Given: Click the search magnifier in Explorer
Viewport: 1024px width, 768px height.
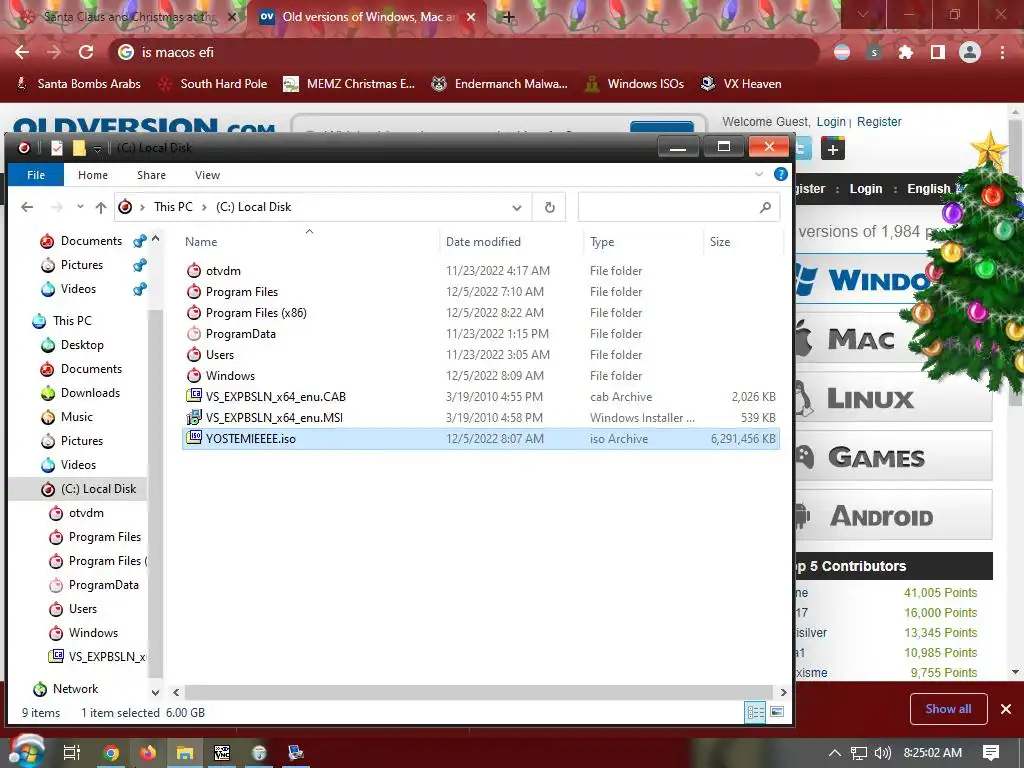Looking at the screenshot, I should [765, 207].
